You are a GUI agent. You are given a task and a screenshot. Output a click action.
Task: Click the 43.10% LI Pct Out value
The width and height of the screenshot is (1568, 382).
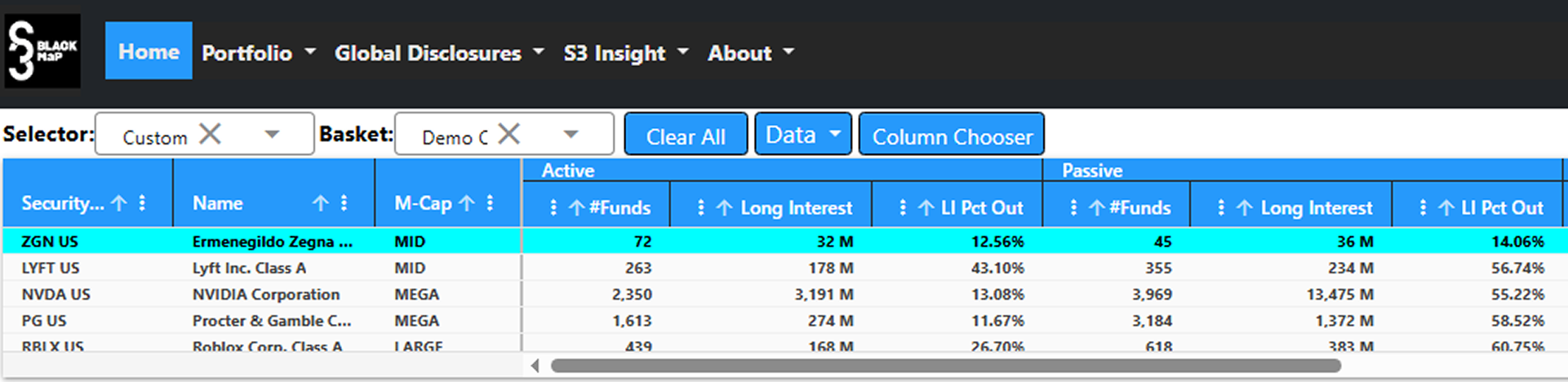tap(997, 268)
